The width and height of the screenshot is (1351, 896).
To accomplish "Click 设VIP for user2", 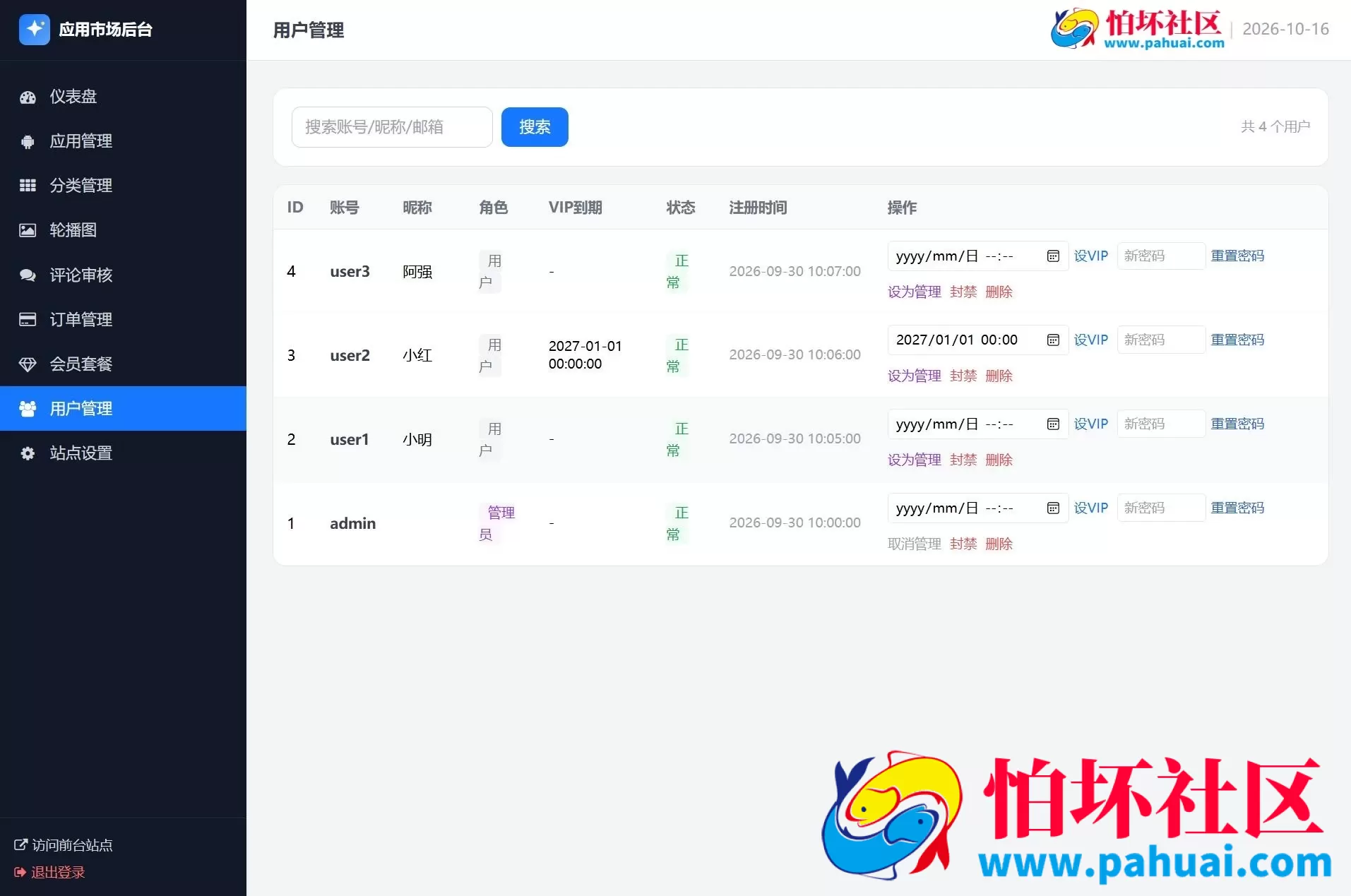I will tap(1091, 340).
